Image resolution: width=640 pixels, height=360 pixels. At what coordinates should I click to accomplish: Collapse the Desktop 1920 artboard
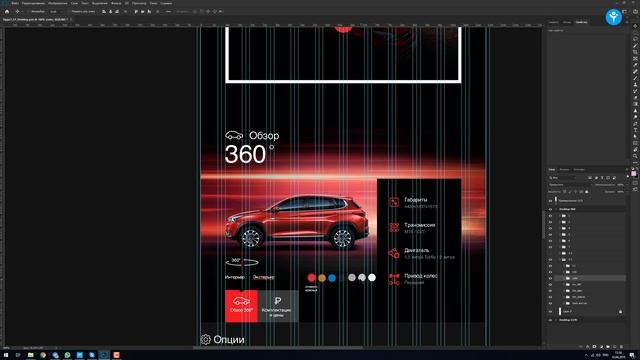556,209
